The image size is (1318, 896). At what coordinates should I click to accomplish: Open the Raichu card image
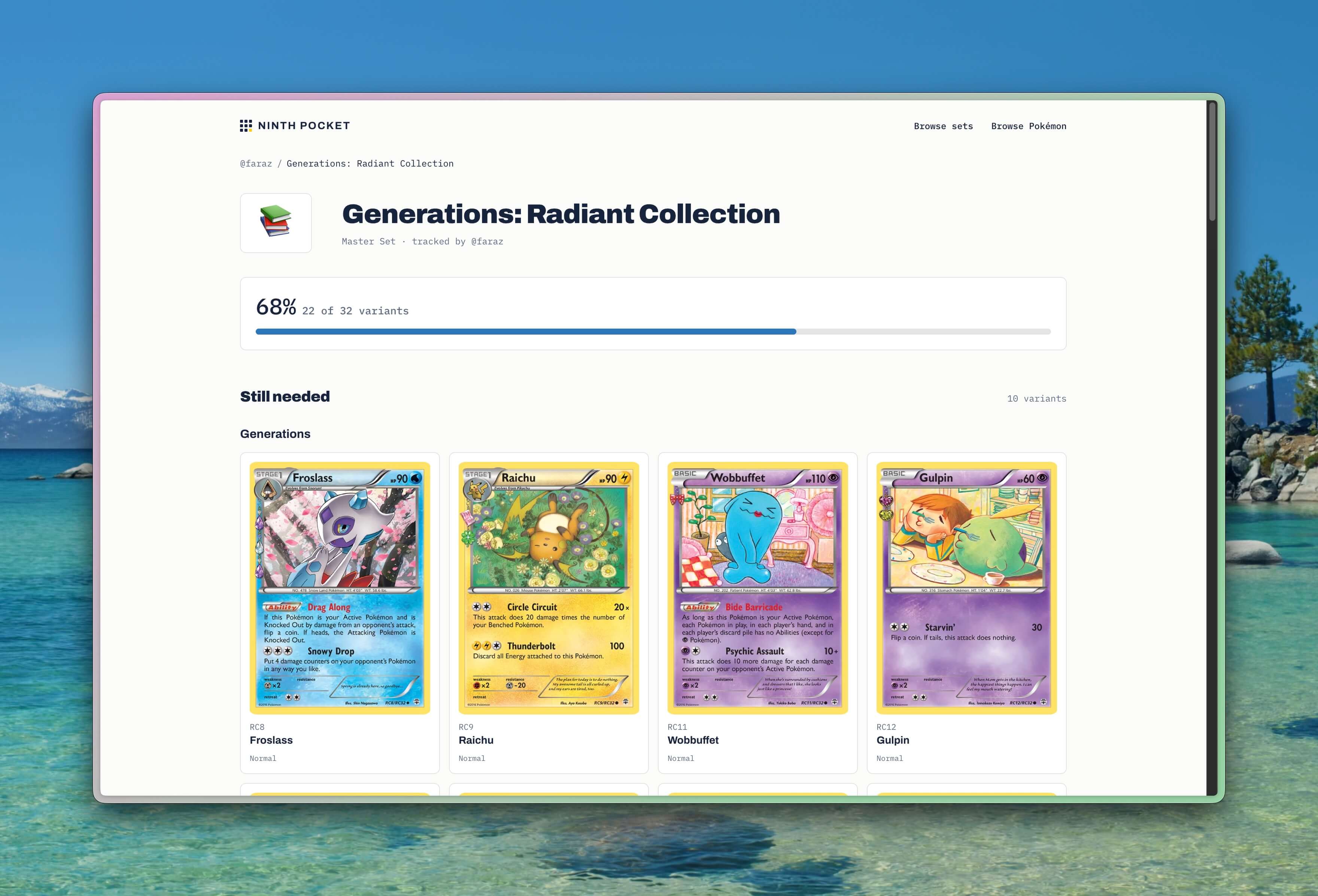[549, 588]
